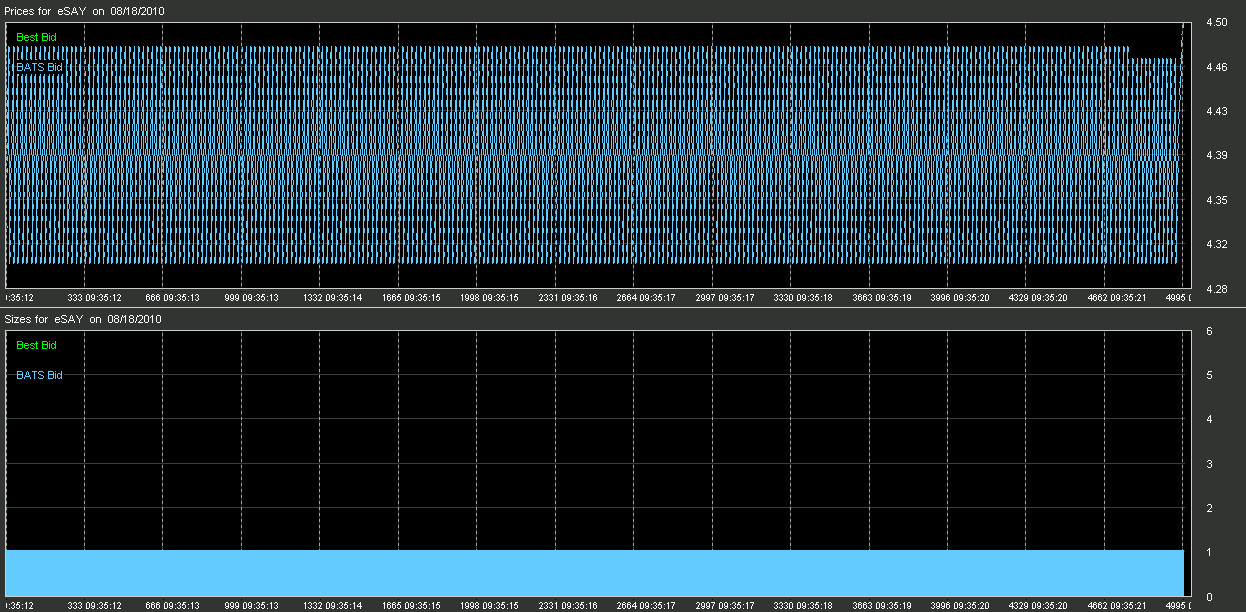The height and width of the screenshot is (612, 1246).
Task: Click '1332 09:35:14' tick under Sizes chart
Action: pyautogui.click(x=333, y=606)
